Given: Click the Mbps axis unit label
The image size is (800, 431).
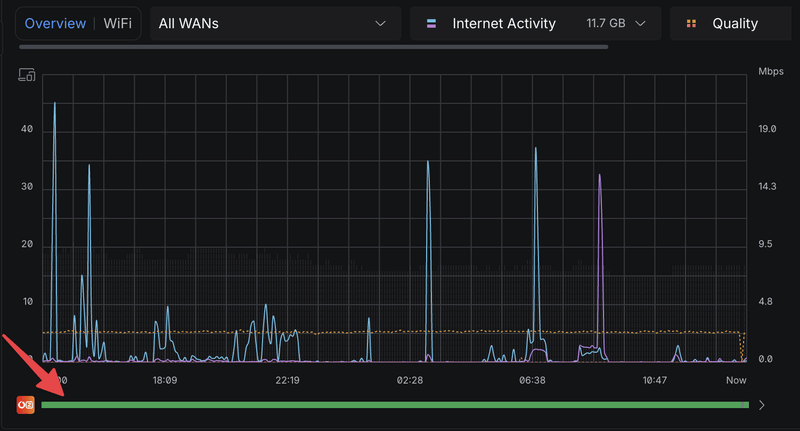Looking at the screenshot, I should [x=770, y=71].
